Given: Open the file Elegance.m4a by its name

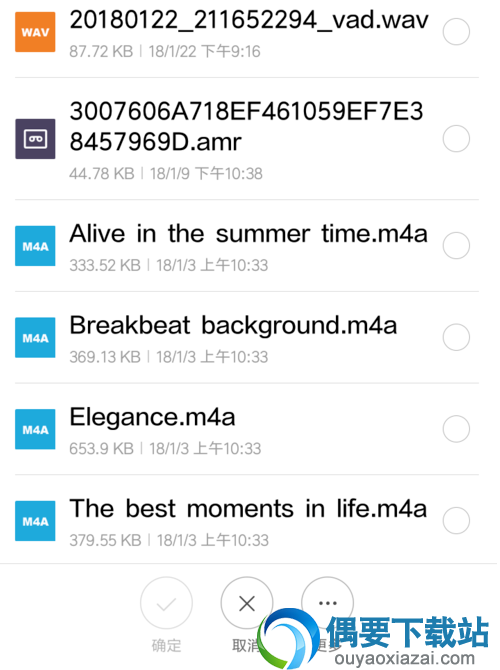Looking at the screenshot, I should (x=153, y=417).
